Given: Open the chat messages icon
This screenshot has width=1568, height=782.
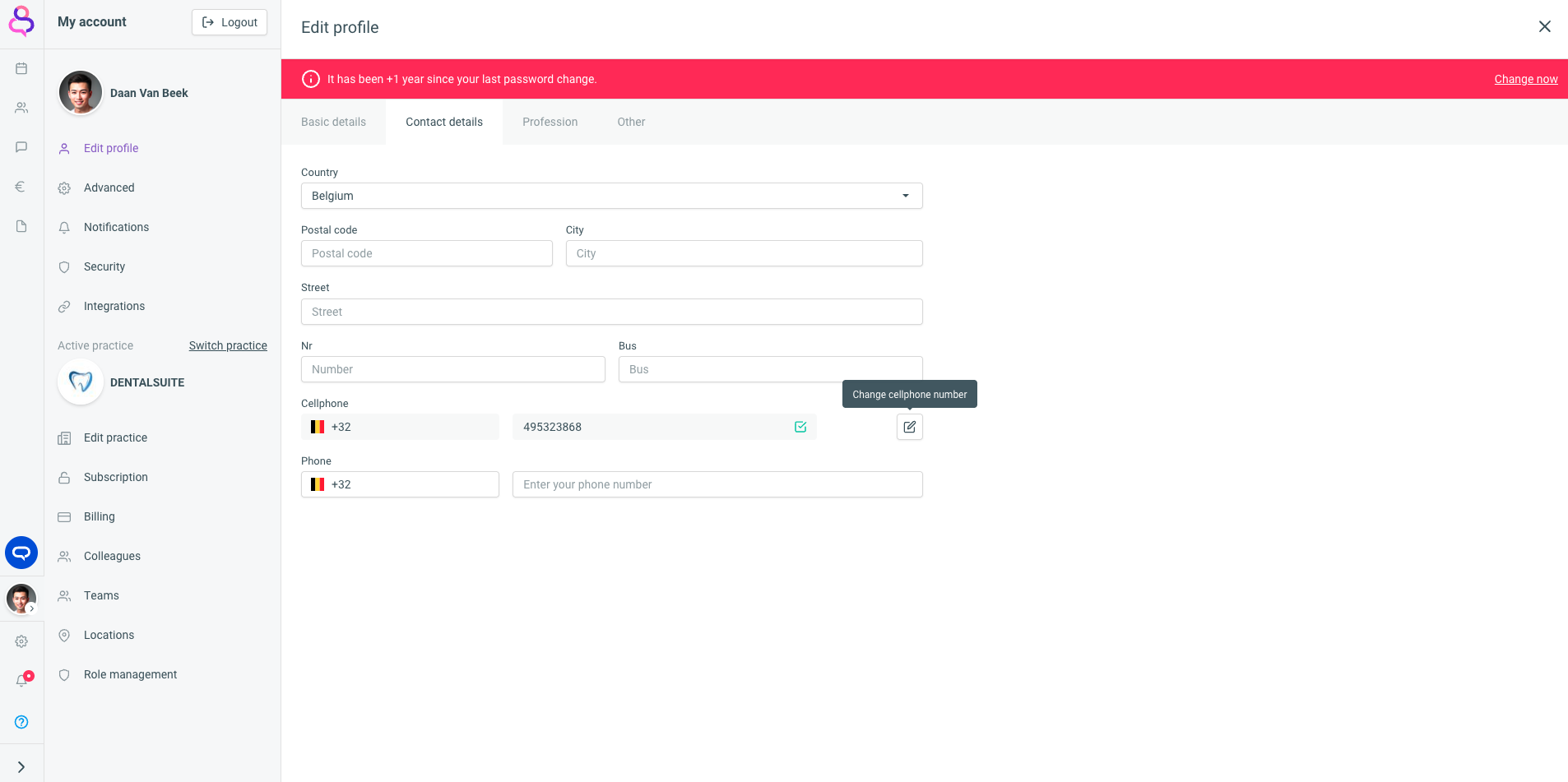Looking at the screenshot, I should 21,147.
